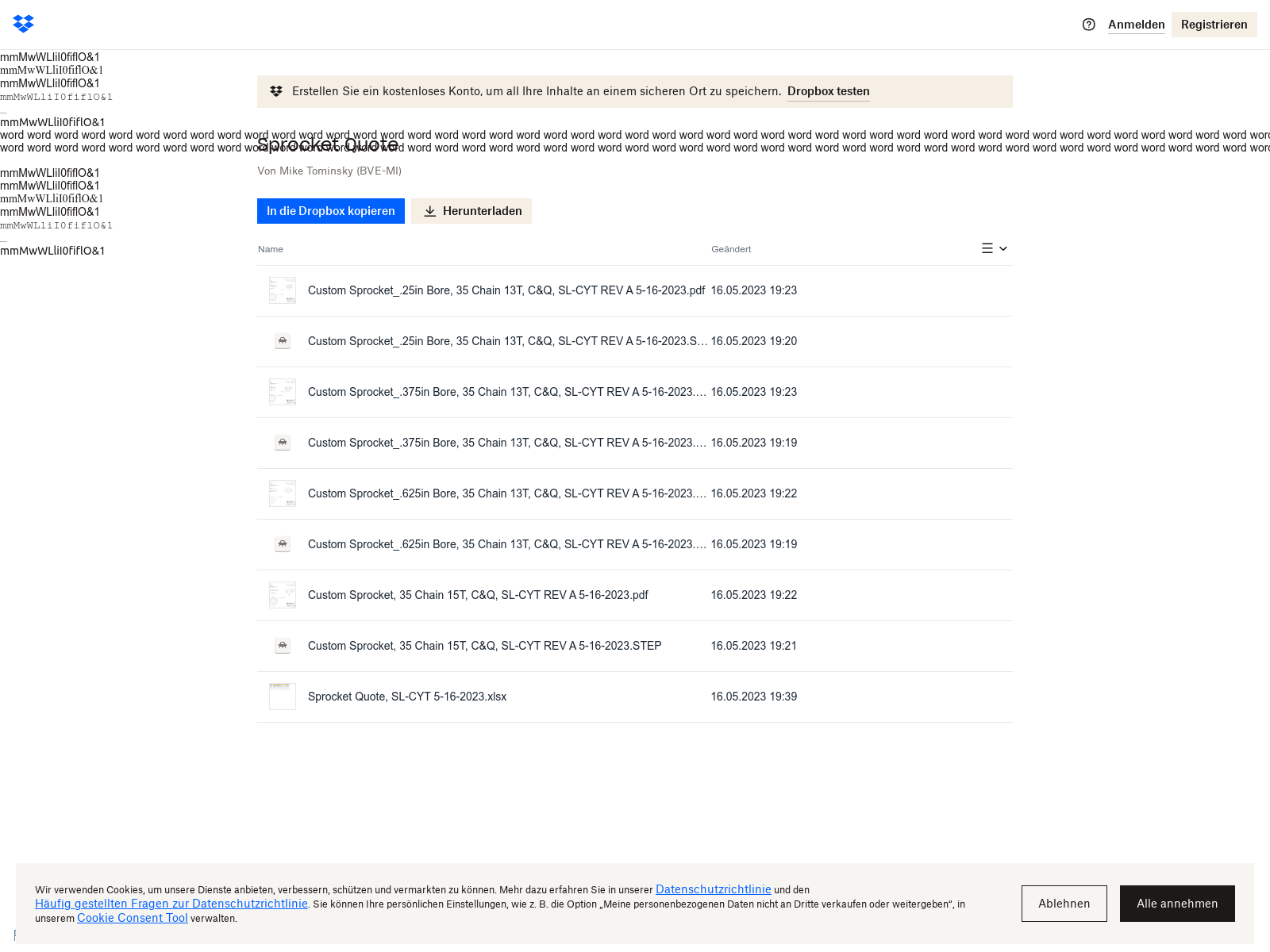Click the Registrieren button
1270x952 pixels.
(1214, 25)
